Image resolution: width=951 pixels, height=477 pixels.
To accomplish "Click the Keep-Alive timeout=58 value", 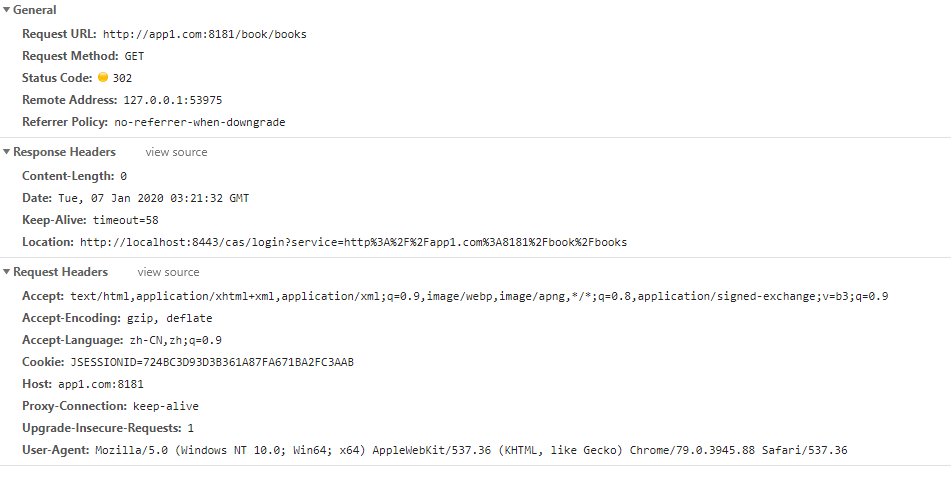I will pyautogui.click(x=126, y=220).
